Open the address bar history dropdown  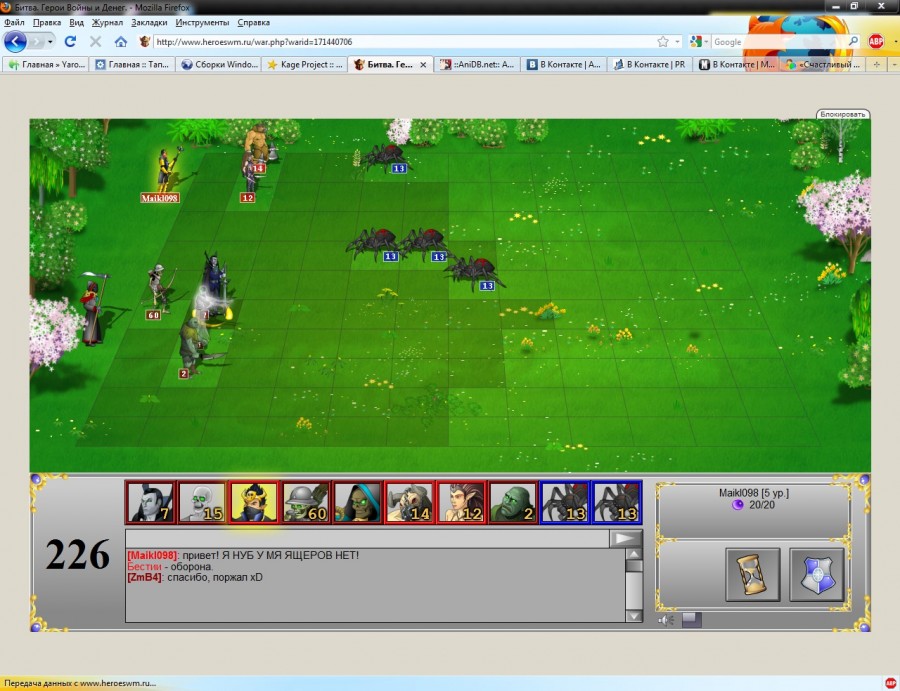tap(677, 42)
